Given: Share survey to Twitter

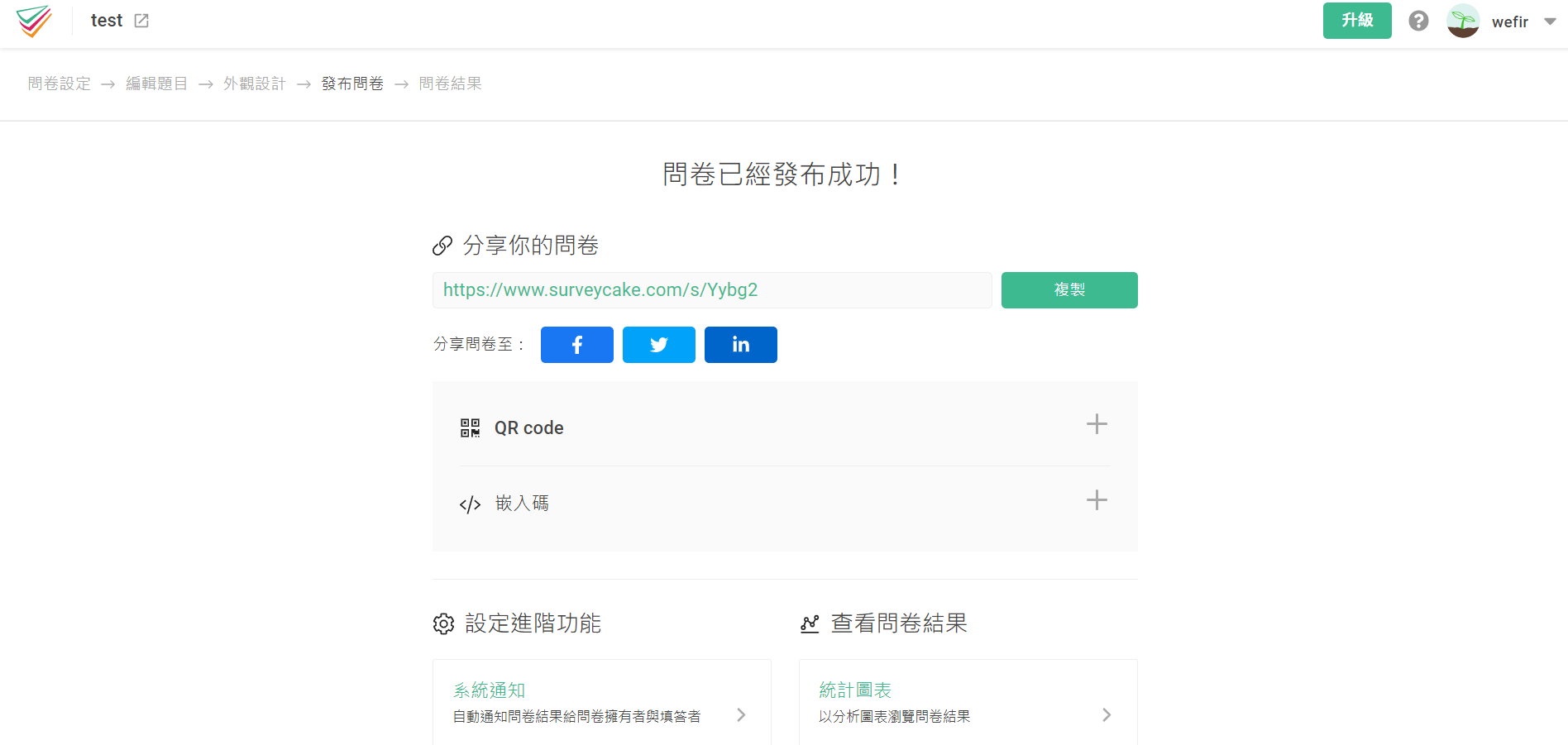Looking at the screenshot, I should click(659, 345).
